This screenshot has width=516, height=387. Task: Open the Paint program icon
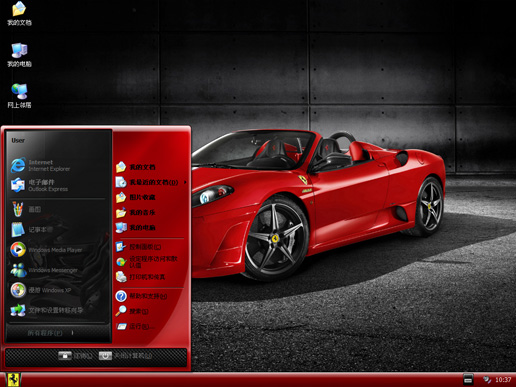pos(18,209)
